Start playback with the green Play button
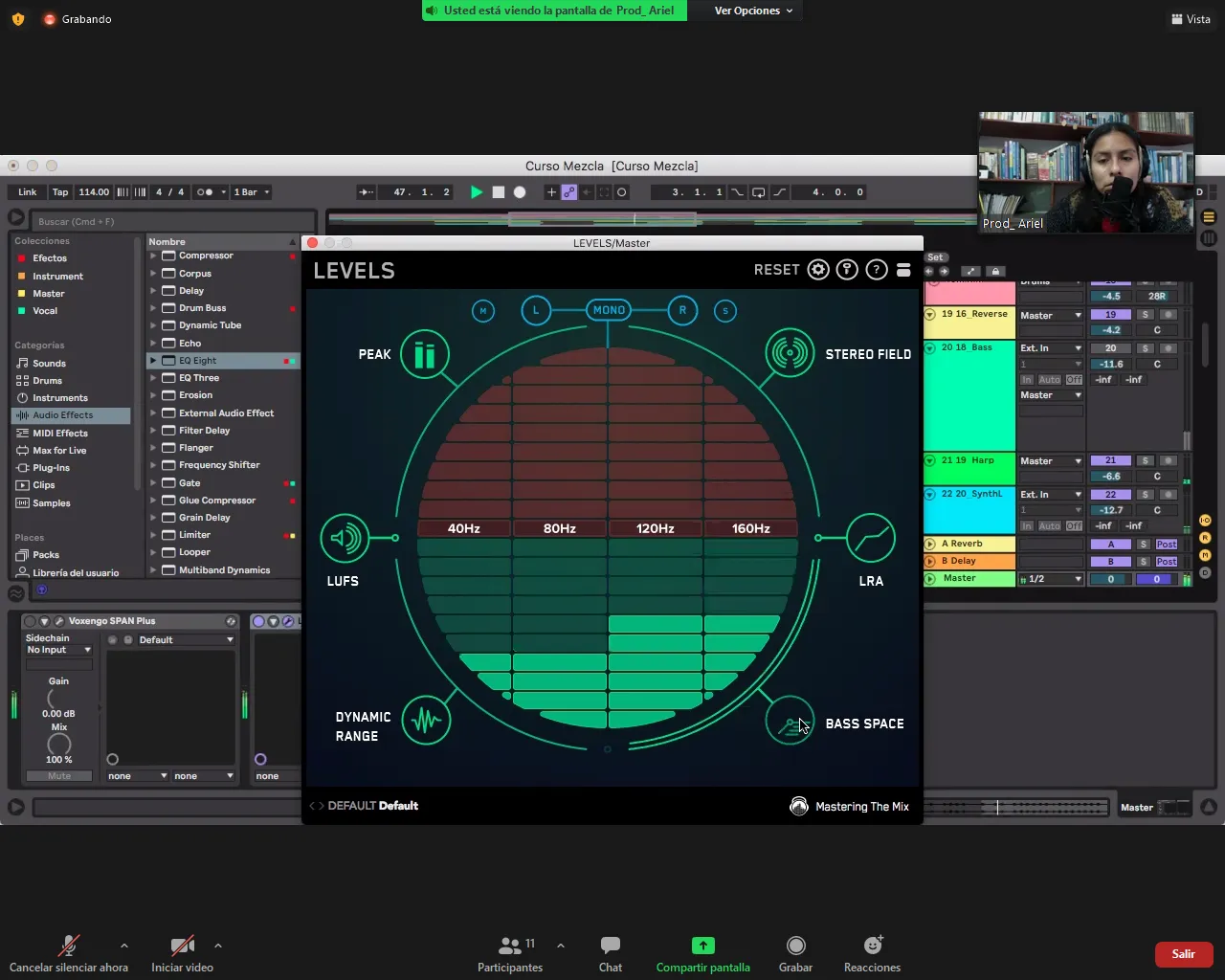This screenshot has height=980, width=1225. tap(477, 192)
